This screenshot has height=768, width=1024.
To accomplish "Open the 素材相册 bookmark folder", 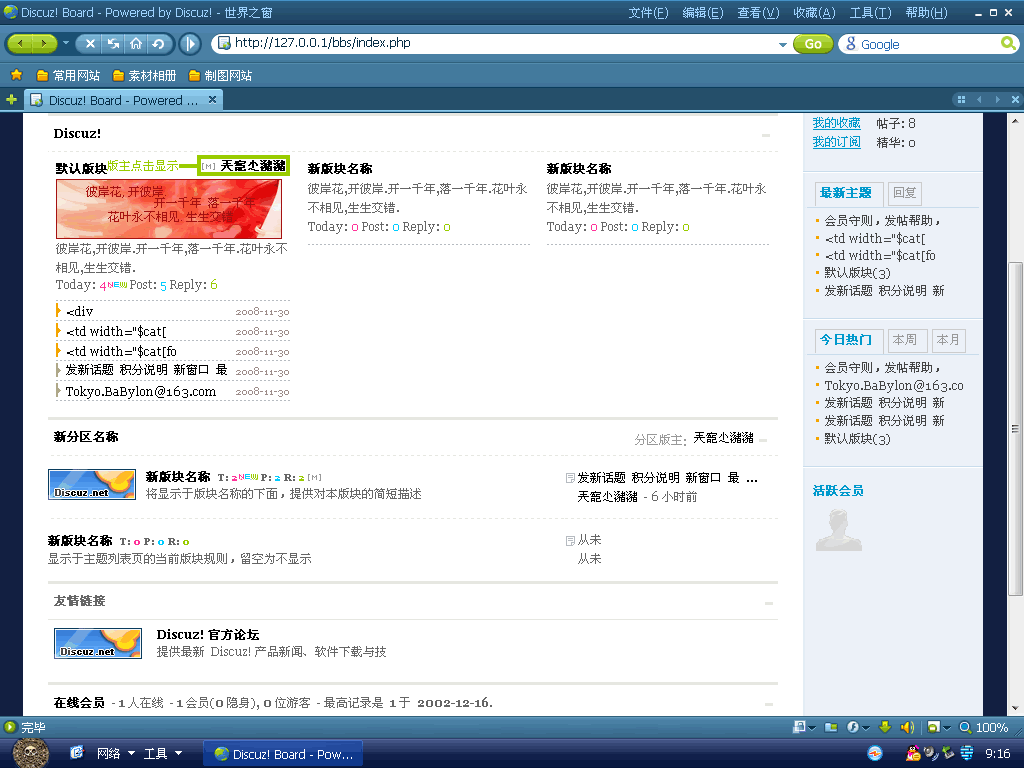I will 144,76.
